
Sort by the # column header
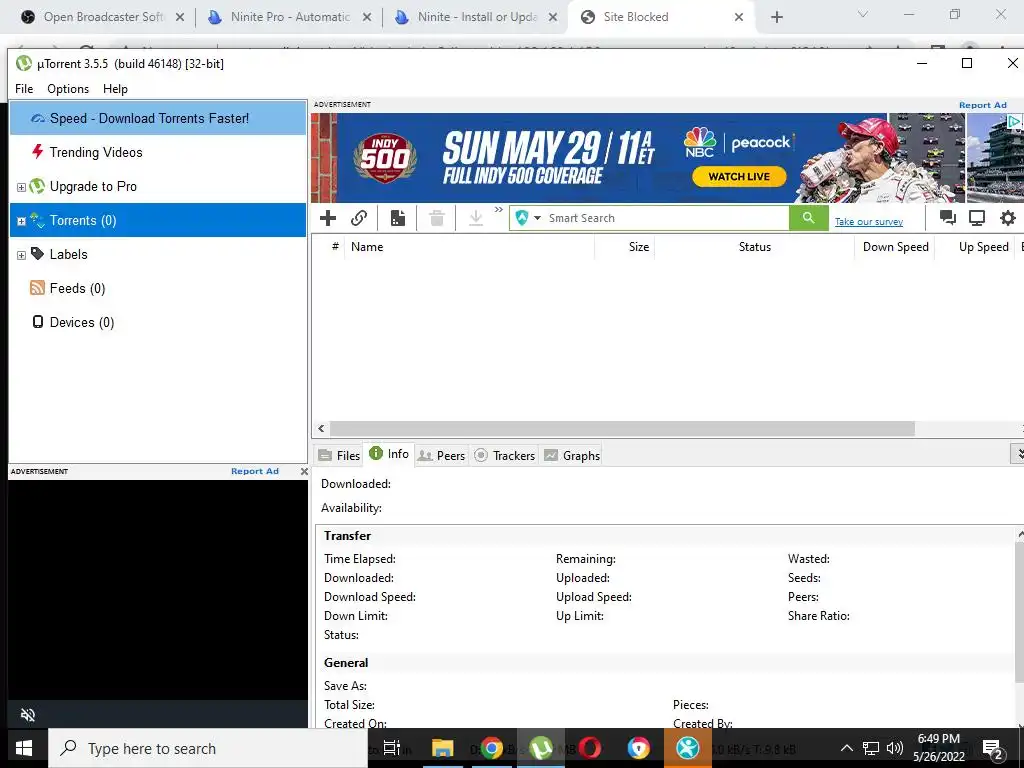335,247
